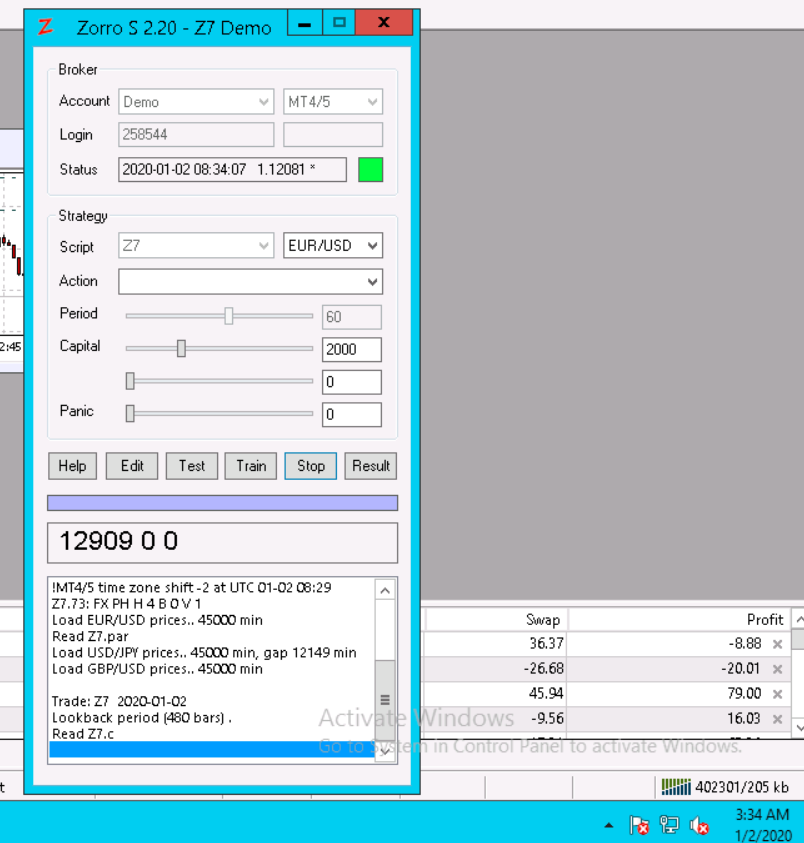Click log line about MT4/5 time zone shift
This screenshot has height=843, width=804.
[191, 587]
